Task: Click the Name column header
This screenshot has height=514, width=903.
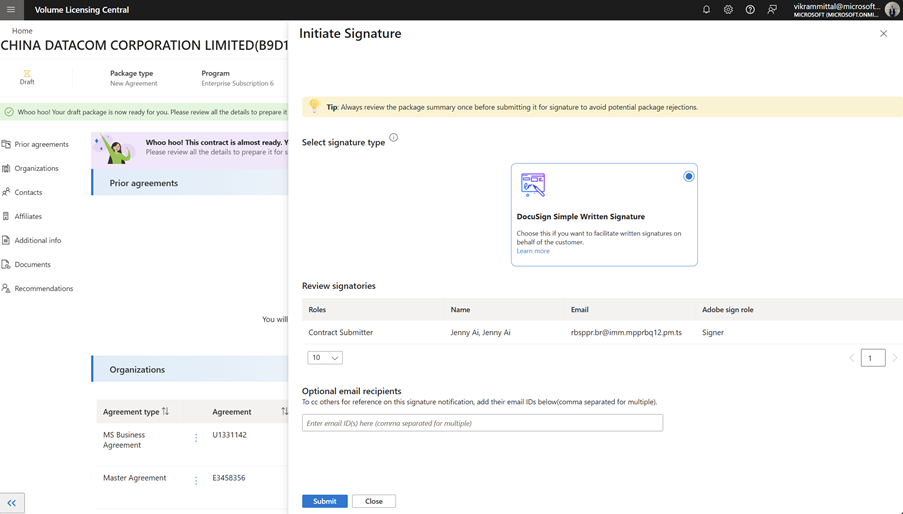Action: [x=460, y=310]
